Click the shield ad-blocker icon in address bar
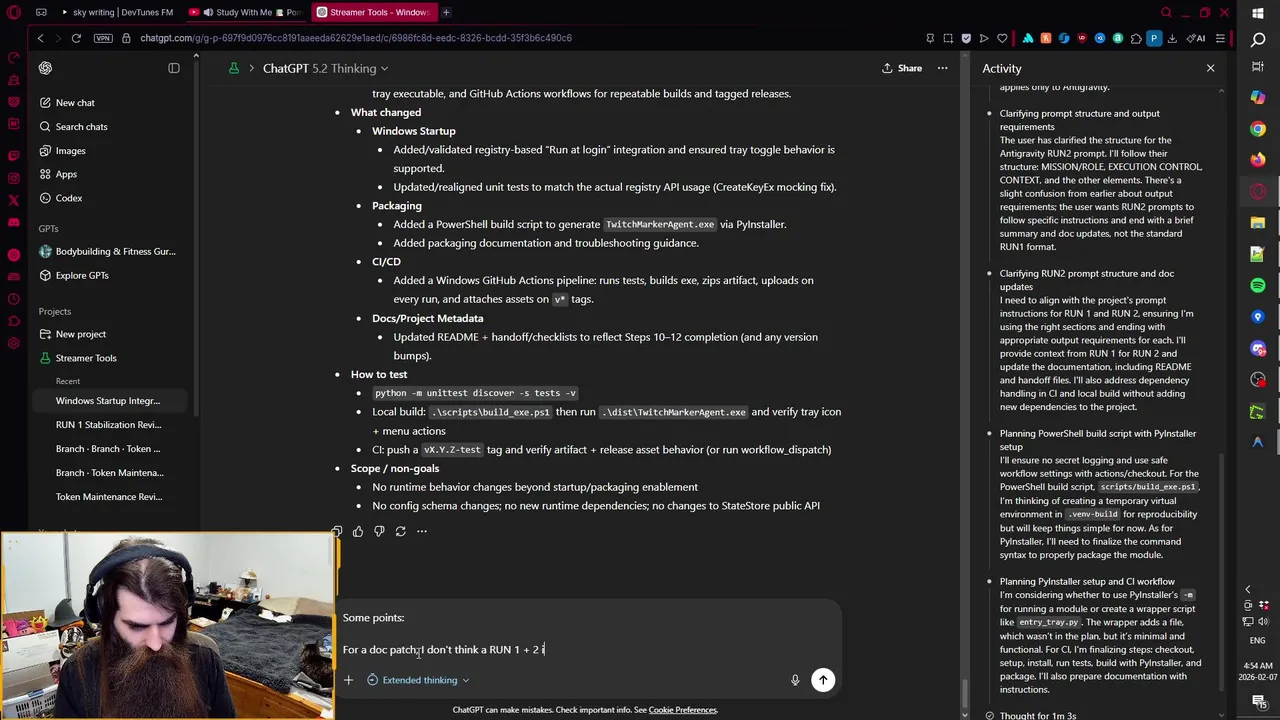Screen dimensions: 1280x720 coord(966,38)
